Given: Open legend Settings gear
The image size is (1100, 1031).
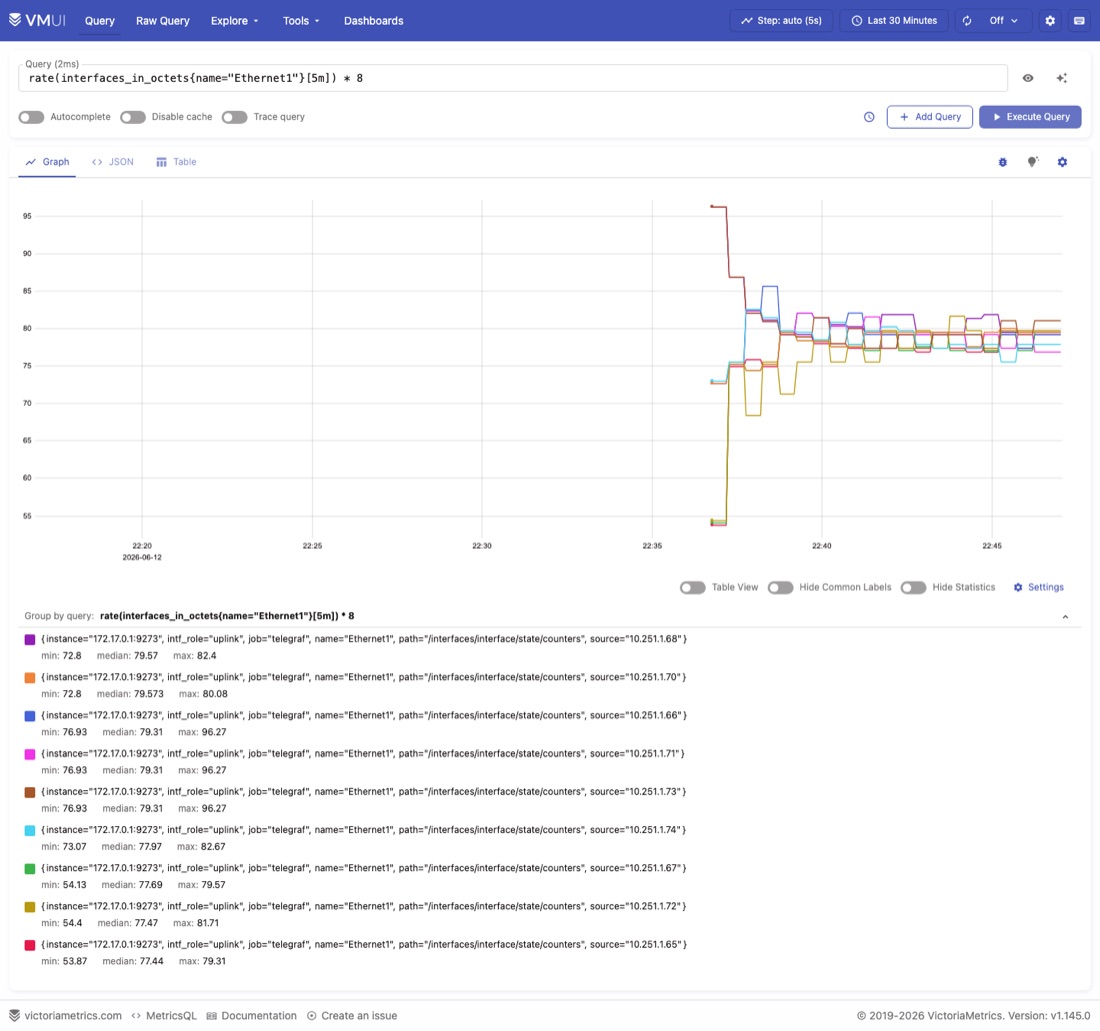Looking at the screenshot, I should pos(1018,587).
